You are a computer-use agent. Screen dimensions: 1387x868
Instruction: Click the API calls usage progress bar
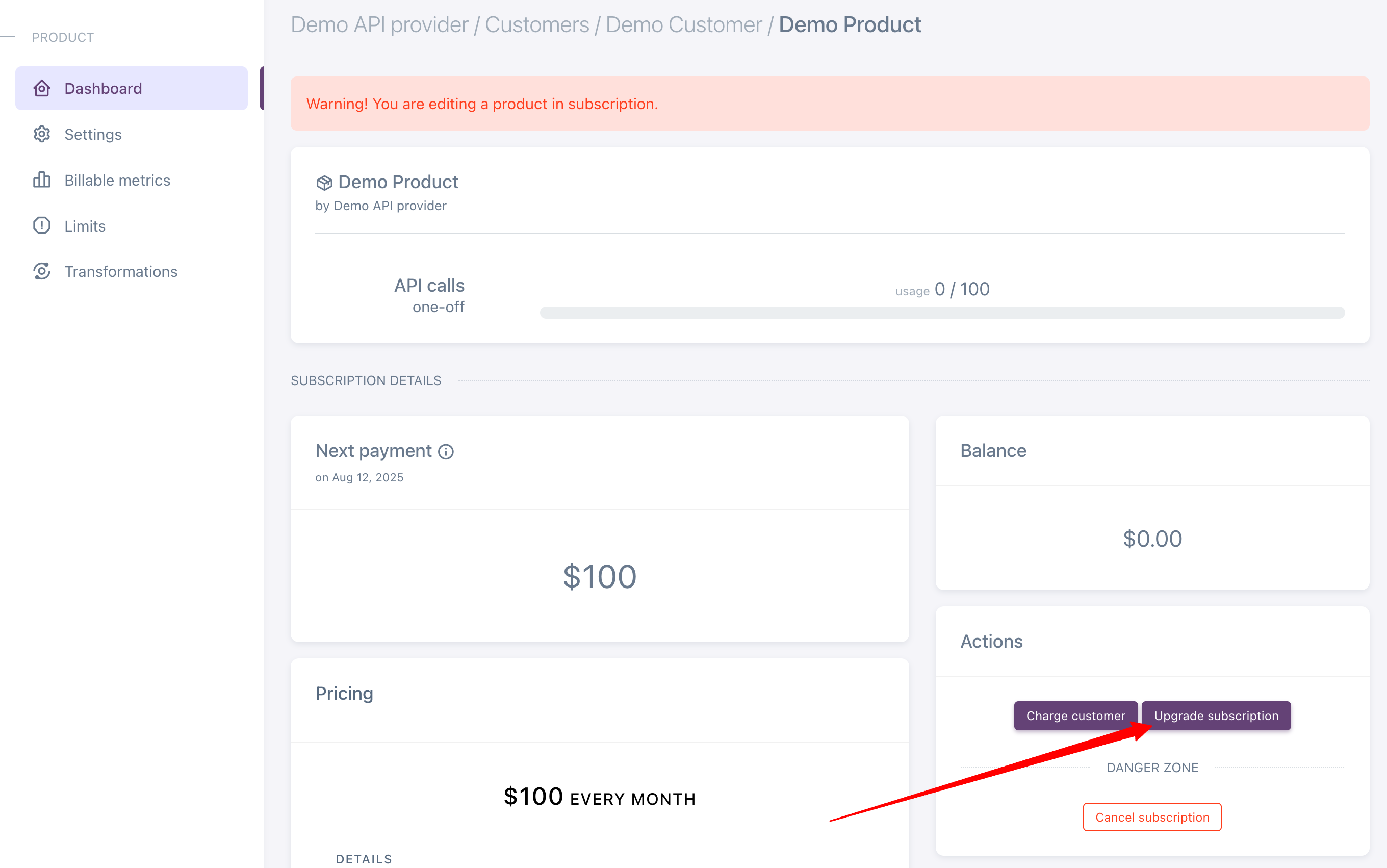(x=942, y=312)
